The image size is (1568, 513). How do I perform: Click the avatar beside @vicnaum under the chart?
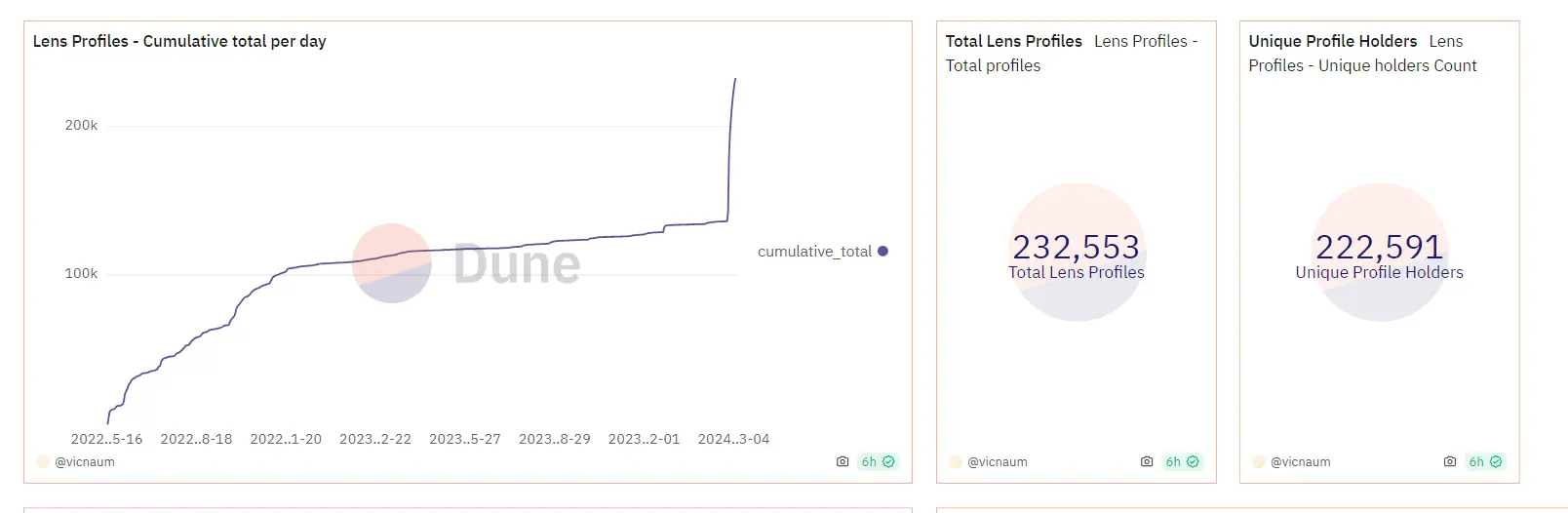pyautogui.click(x=43, y=462)
